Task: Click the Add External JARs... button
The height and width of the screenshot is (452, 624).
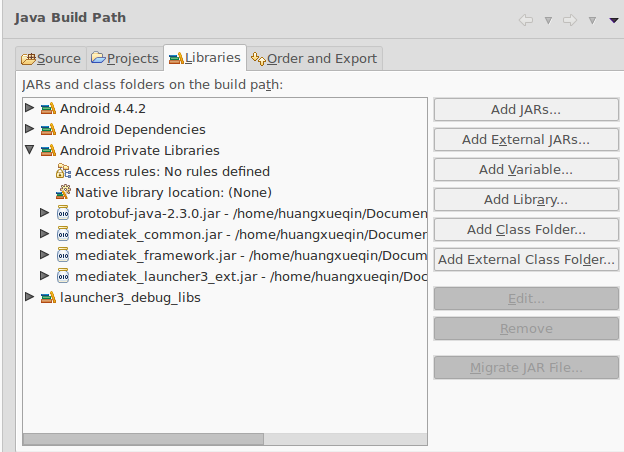Action: (x=526, y=140)
